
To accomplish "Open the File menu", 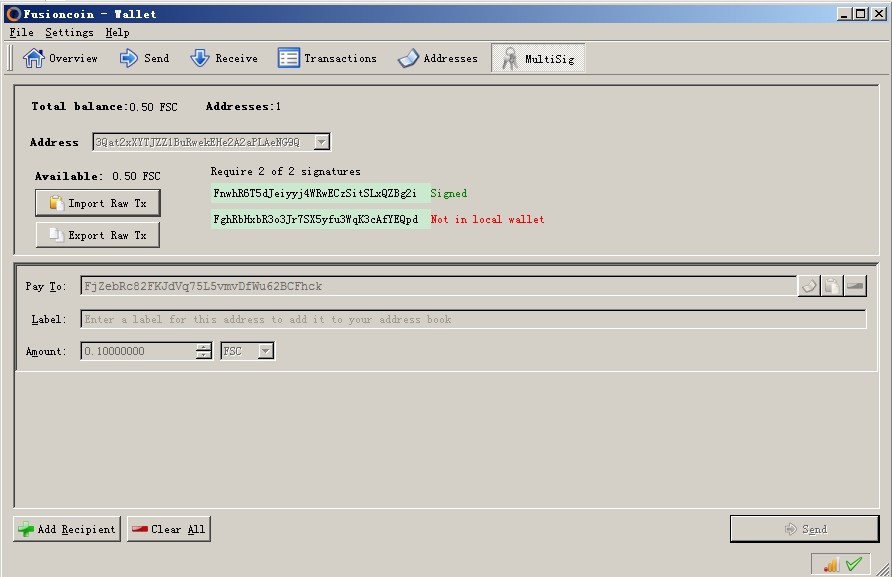I will 22,32.
